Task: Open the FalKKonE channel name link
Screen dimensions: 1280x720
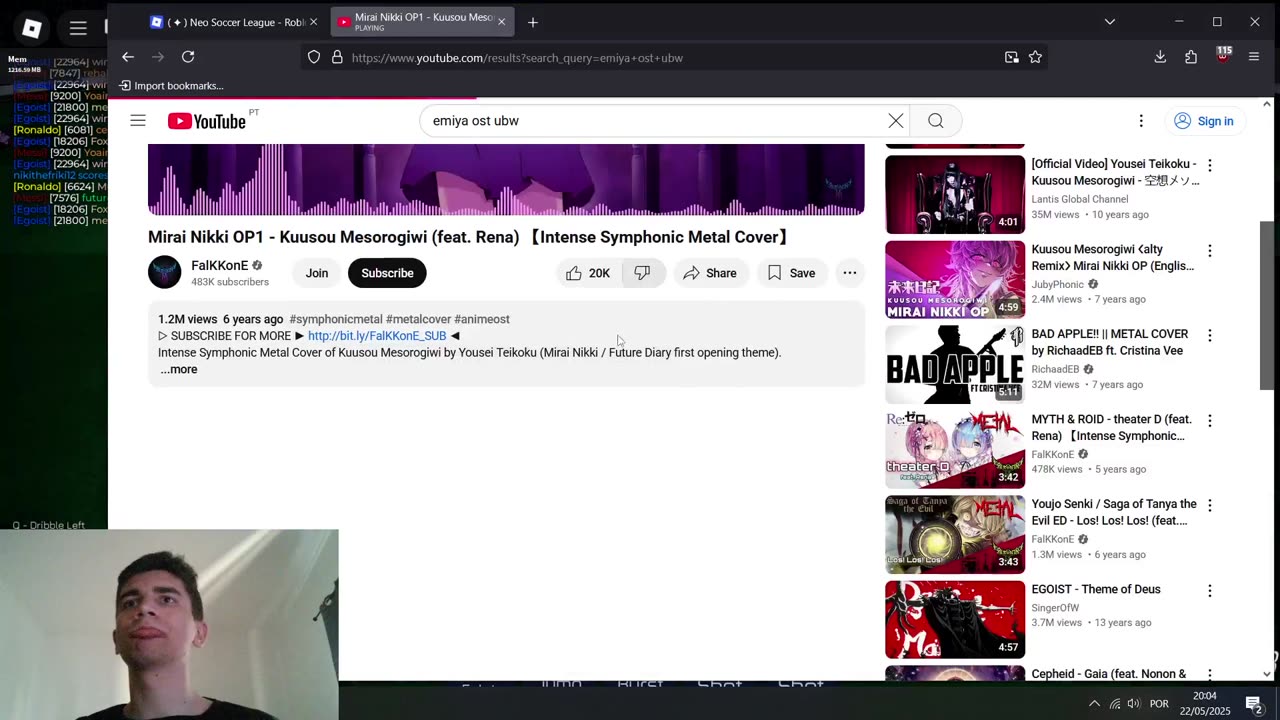Action: (220, 265)
